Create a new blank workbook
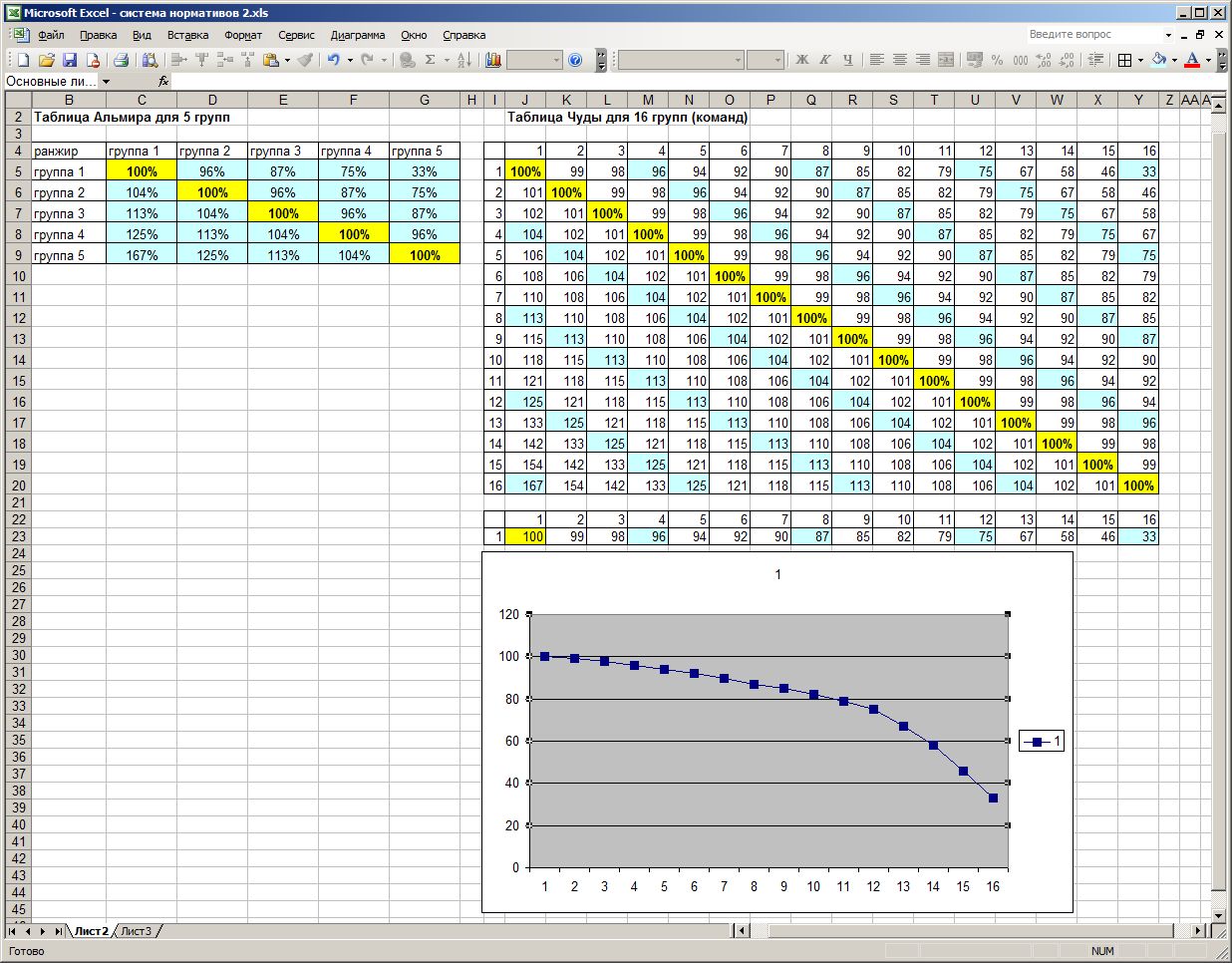1232x963 pixels. [x=23, y=60]
